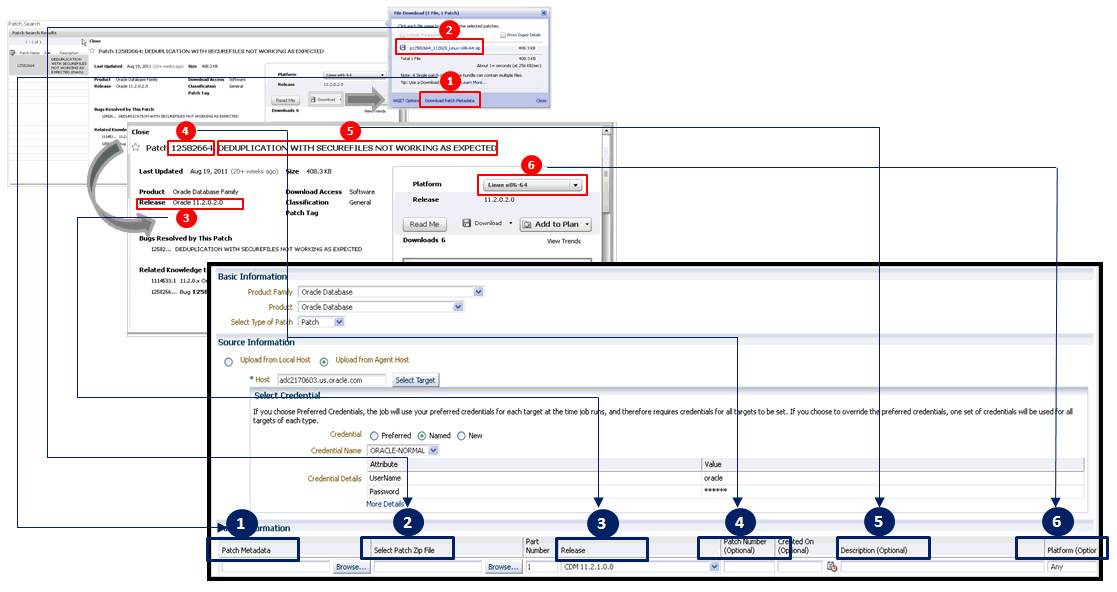Expand the Download arrow in large patch window
1117x592 pixels.
click(511, 224)
